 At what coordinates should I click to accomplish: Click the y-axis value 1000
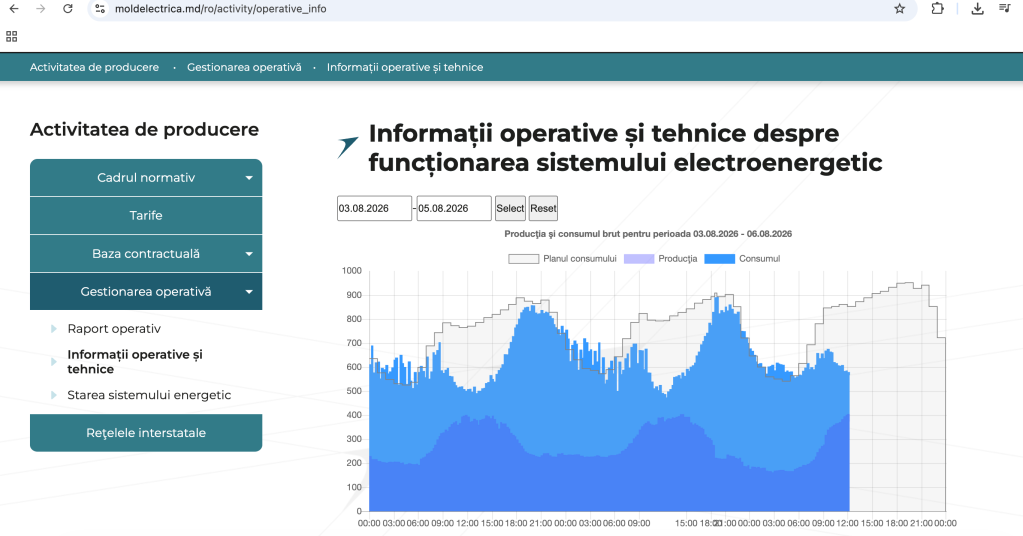click(352, 271)
